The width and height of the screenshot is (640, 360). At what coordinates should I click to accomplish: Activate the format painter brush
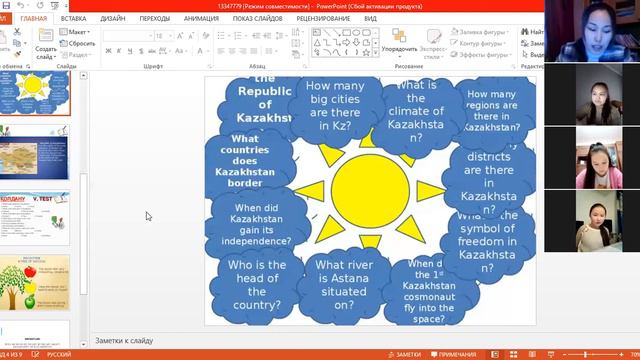point(17,54)
